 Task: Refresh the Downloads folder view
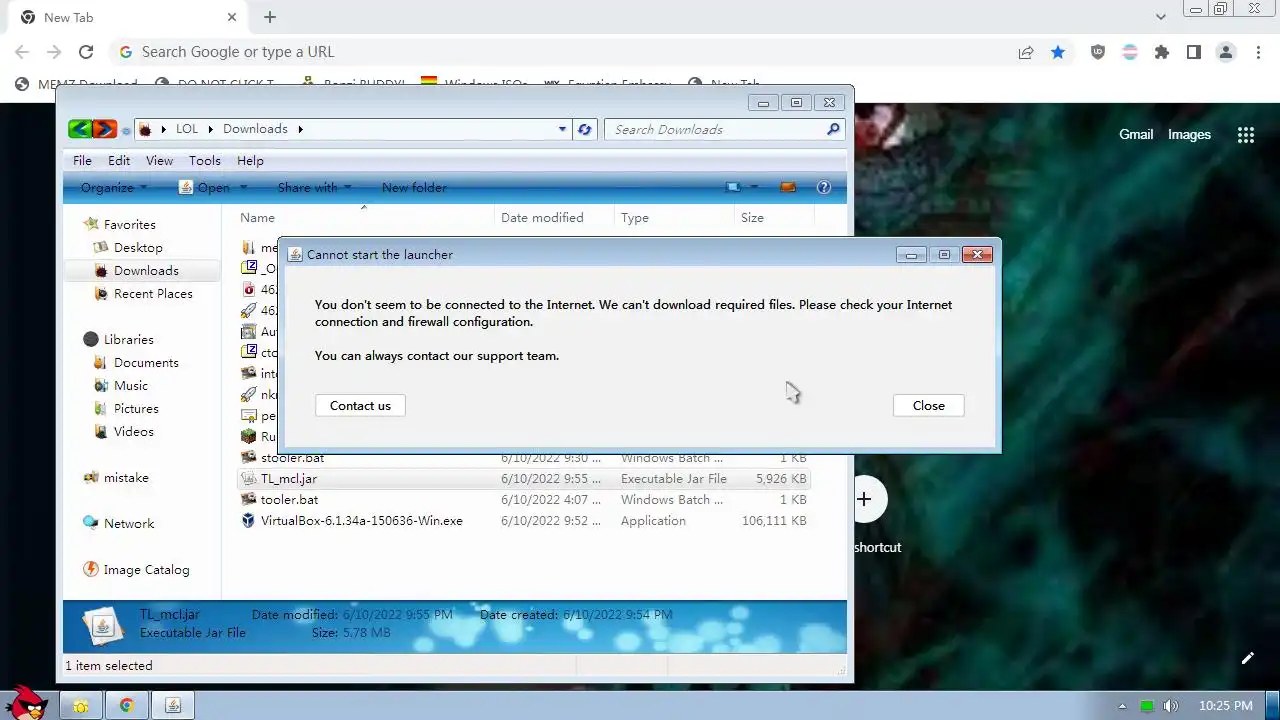point(585,129)
